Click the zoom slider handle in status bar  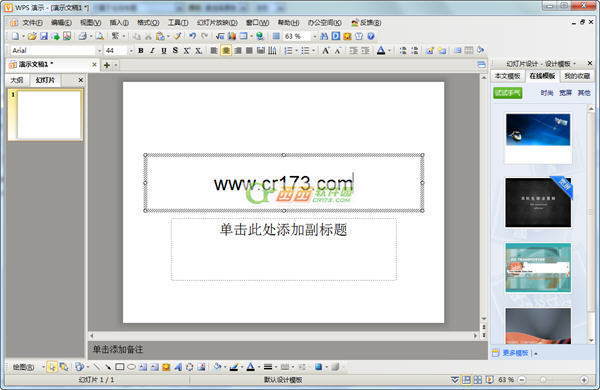(543, 380)
